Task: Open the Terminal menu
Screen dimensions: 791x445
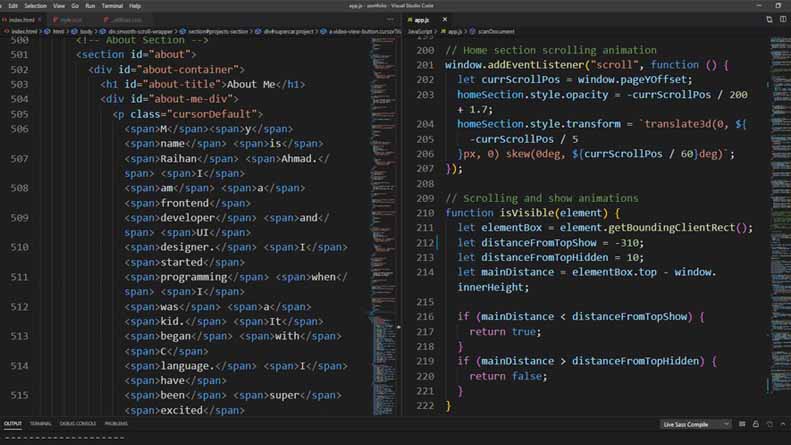Action: point(112,6)
